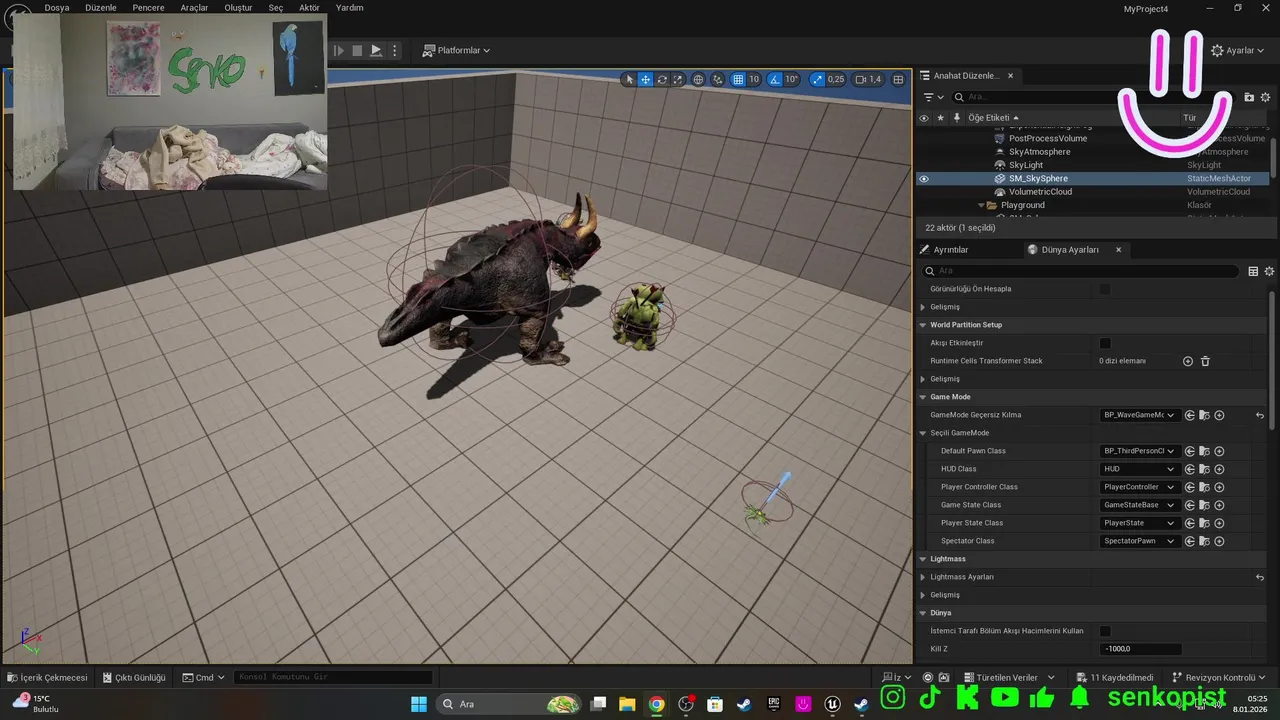Stop the simulation button

coord(357,50)
